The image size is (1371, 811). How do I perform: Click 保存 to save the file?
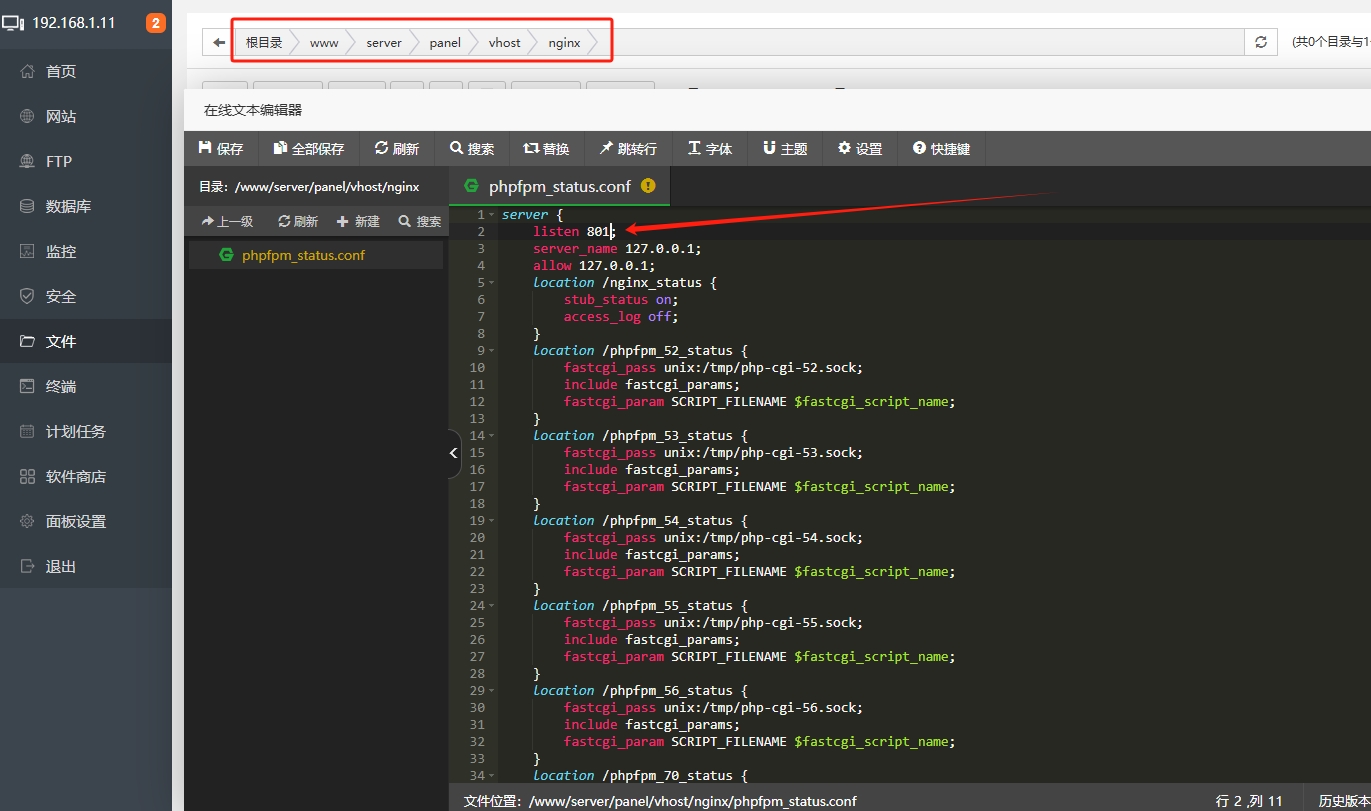[x=222, y=148]
